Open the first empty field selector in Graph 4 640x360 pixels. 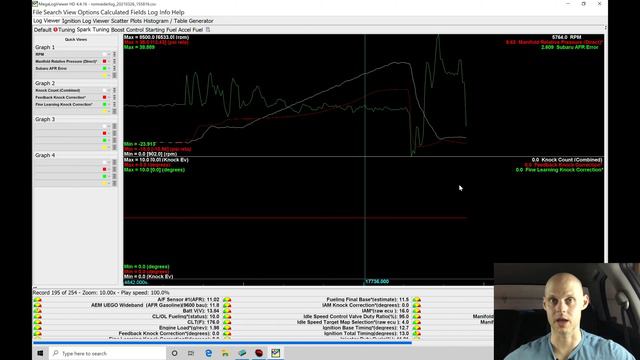pos(67,162)
